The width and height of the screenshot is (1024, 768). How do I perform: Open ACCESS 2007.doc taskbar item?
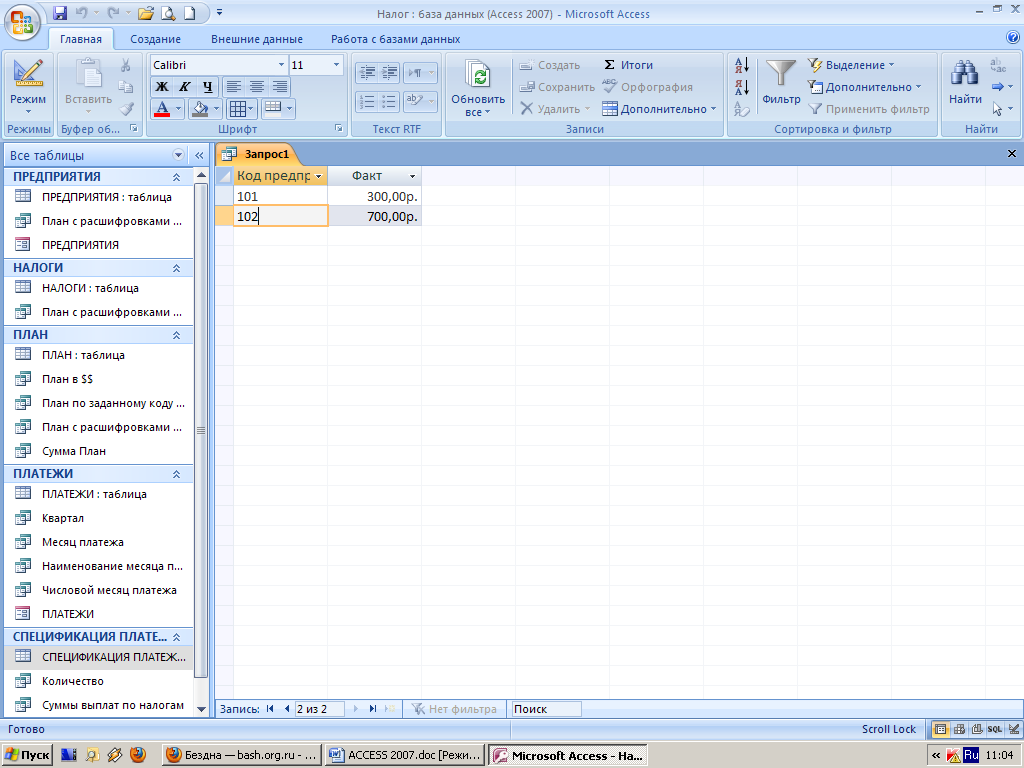[x=406, y=755]
